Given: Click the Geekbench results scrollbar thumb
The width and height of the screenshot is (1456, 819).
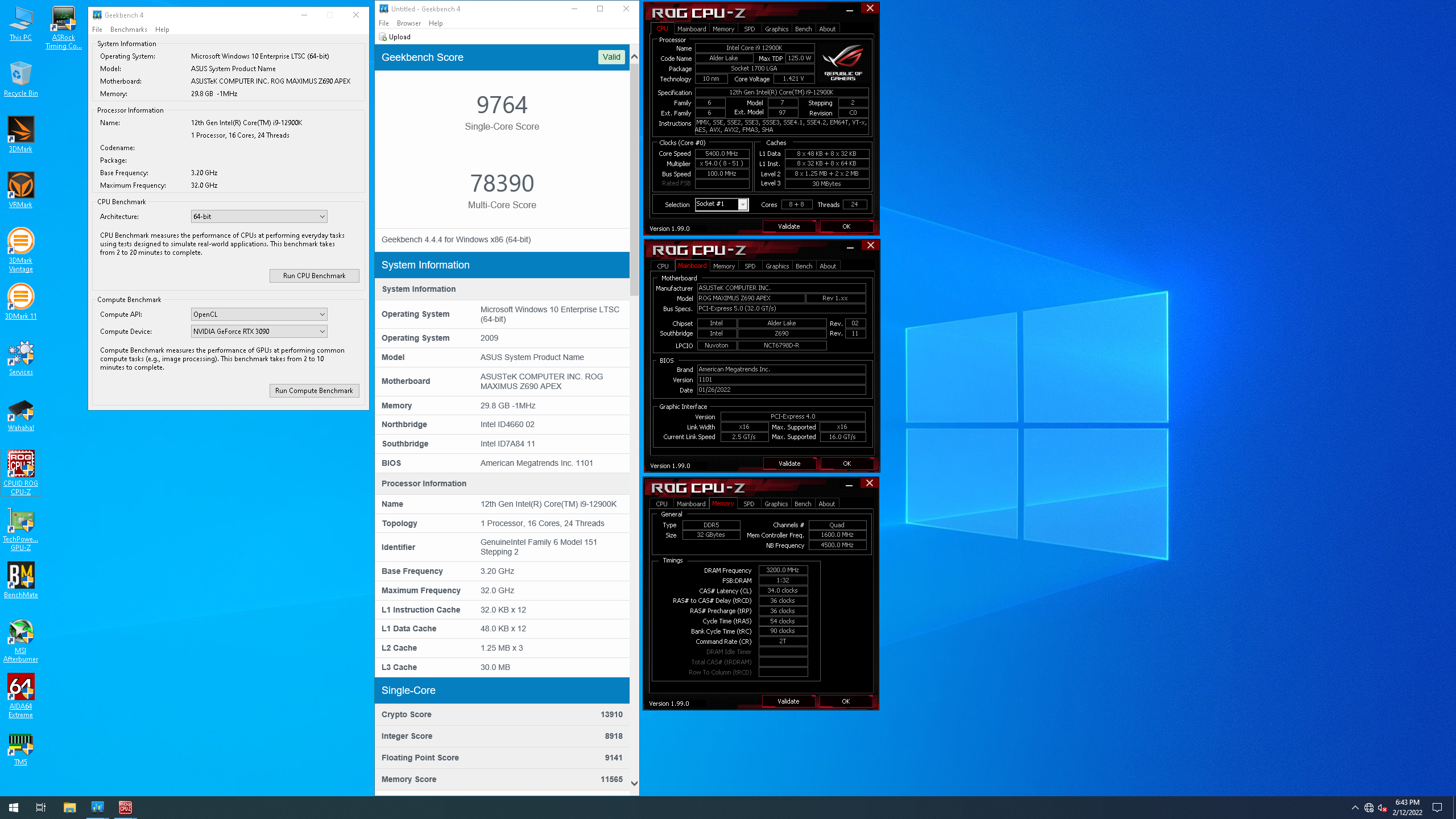Looking at the screenshot, I should pos(634,179).
